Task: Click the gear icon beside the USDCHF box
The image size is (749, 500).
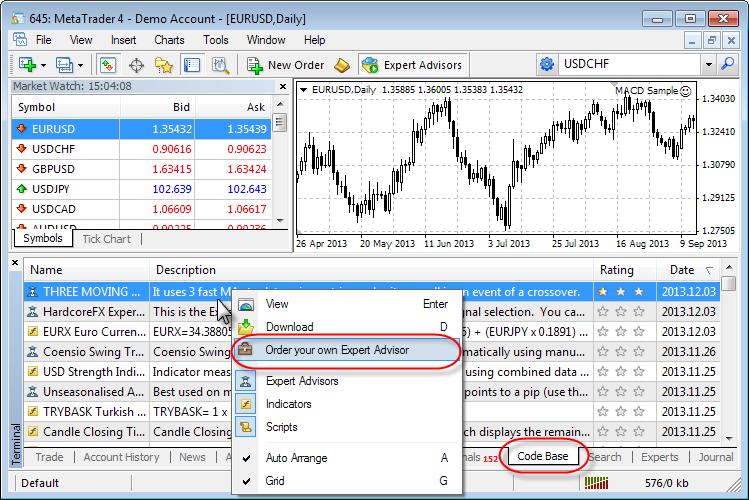Action: [x=546, y=64]
